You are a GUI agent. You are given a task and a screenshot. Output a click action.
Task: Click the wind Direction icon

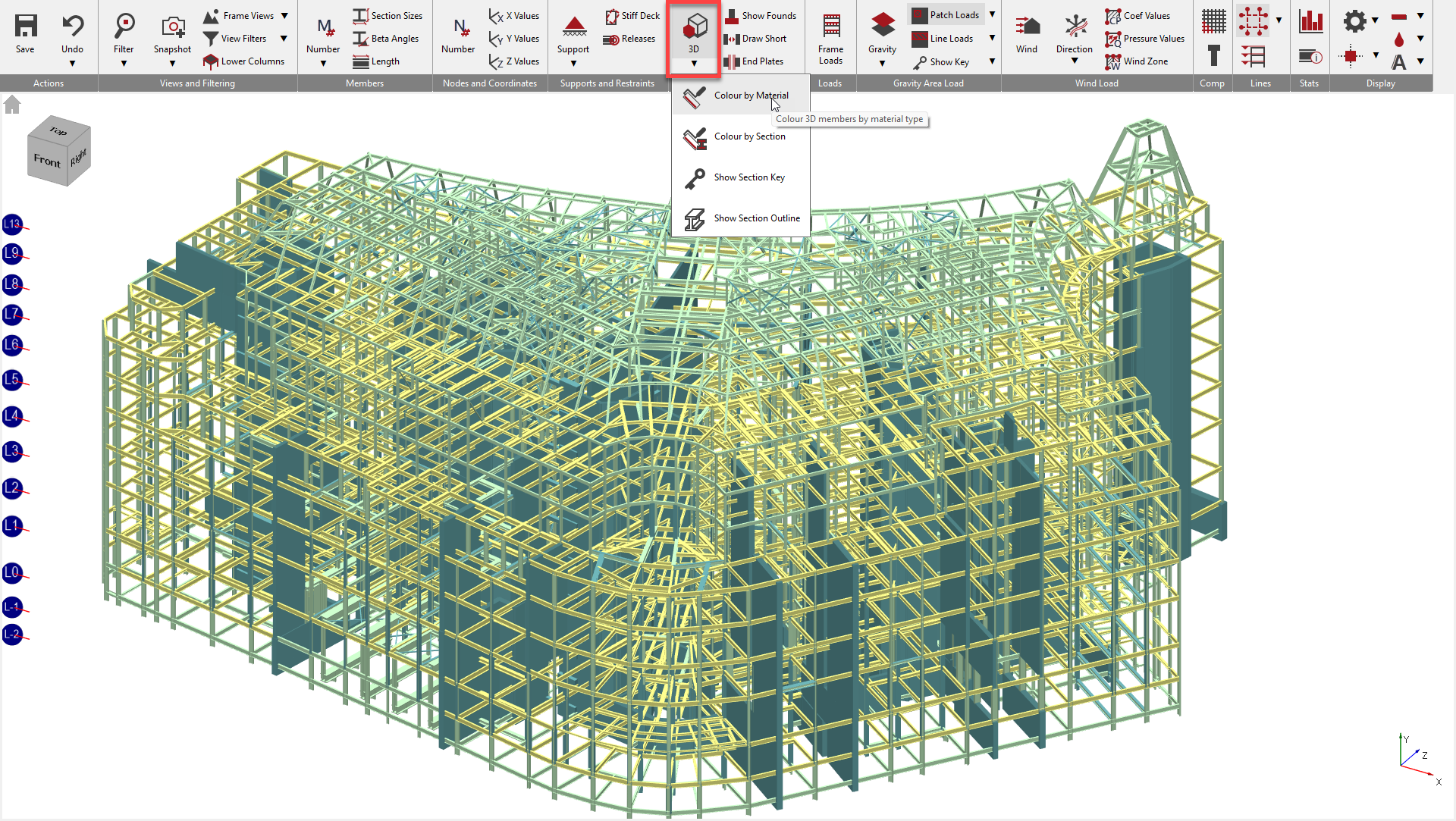point(1075,26)
